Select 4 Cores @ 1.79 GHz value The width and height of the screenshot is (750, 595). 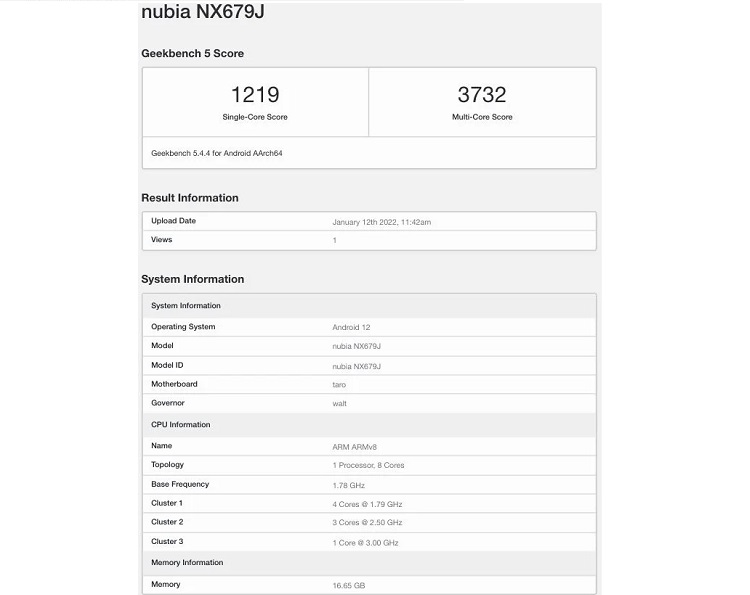367,504
